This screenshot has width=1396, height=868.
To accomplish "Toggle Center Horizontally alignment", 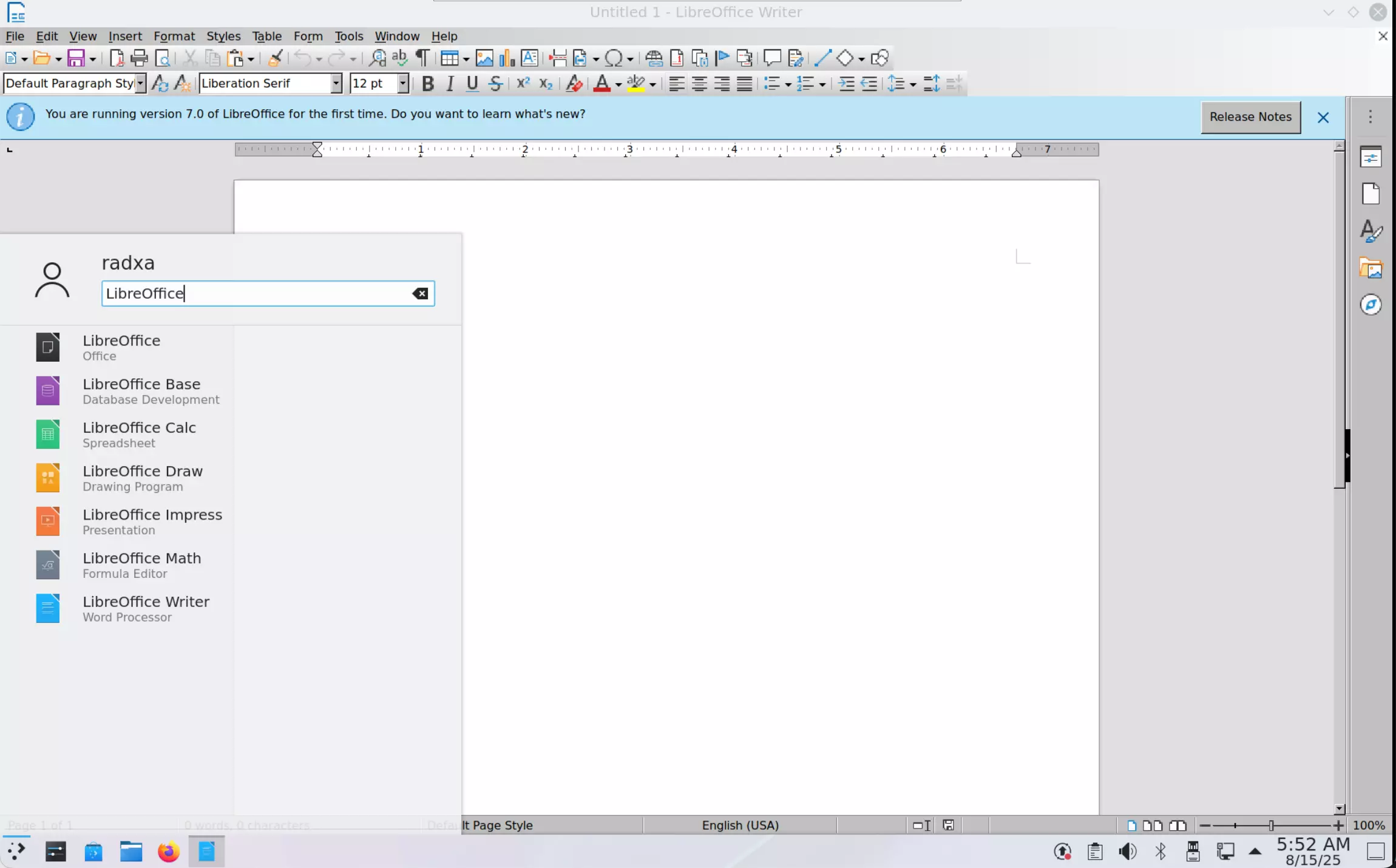I will pos(699,84).
